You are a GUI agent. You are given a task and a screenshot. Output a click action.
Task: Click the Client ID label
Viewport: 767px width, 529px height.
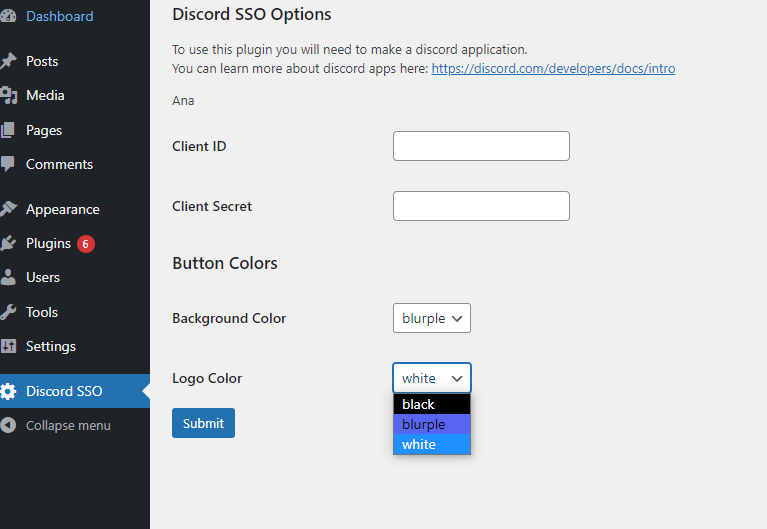(x=199, y=146)
